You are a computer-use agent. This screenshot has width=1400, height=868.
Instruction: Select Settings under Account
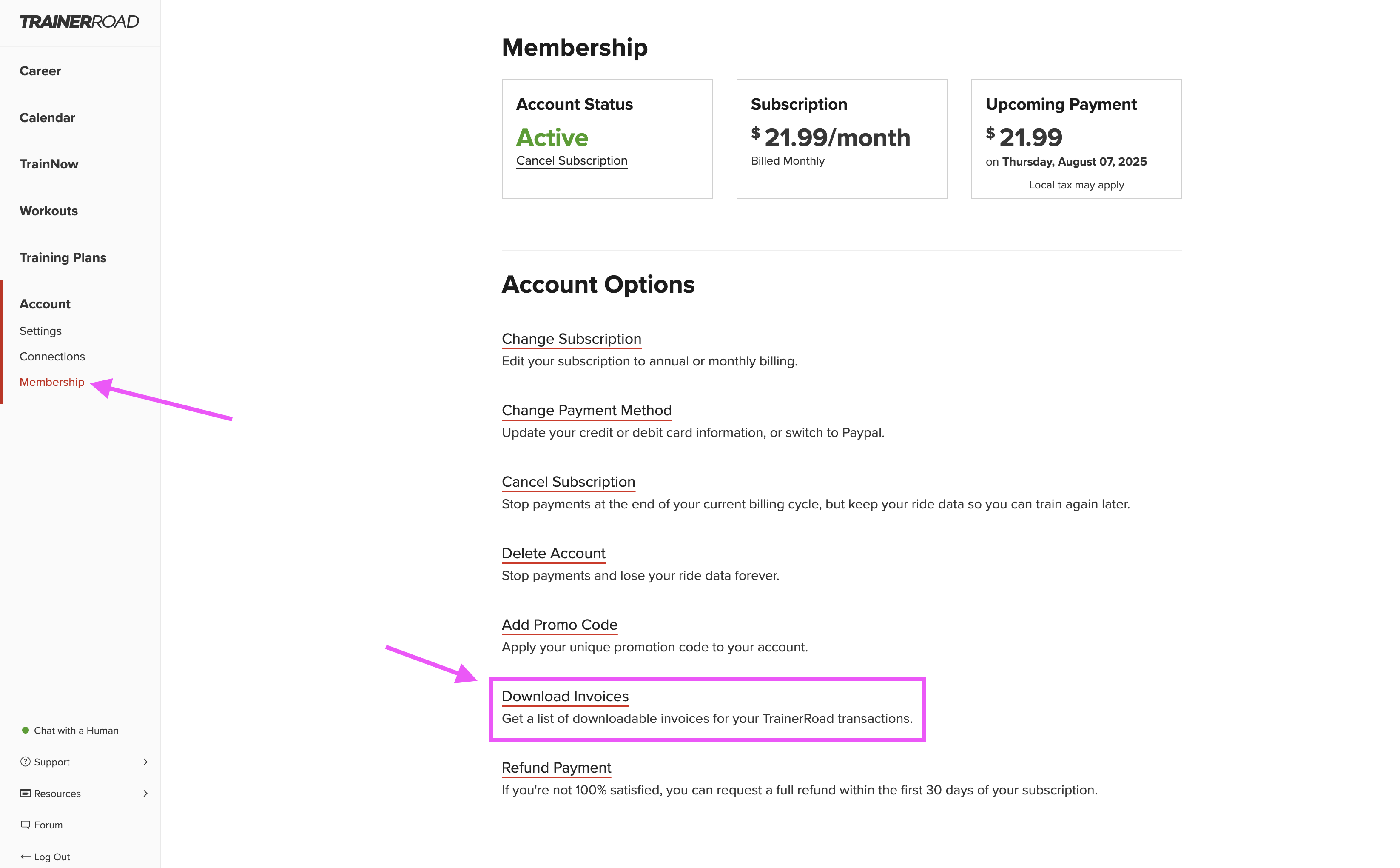40,331
